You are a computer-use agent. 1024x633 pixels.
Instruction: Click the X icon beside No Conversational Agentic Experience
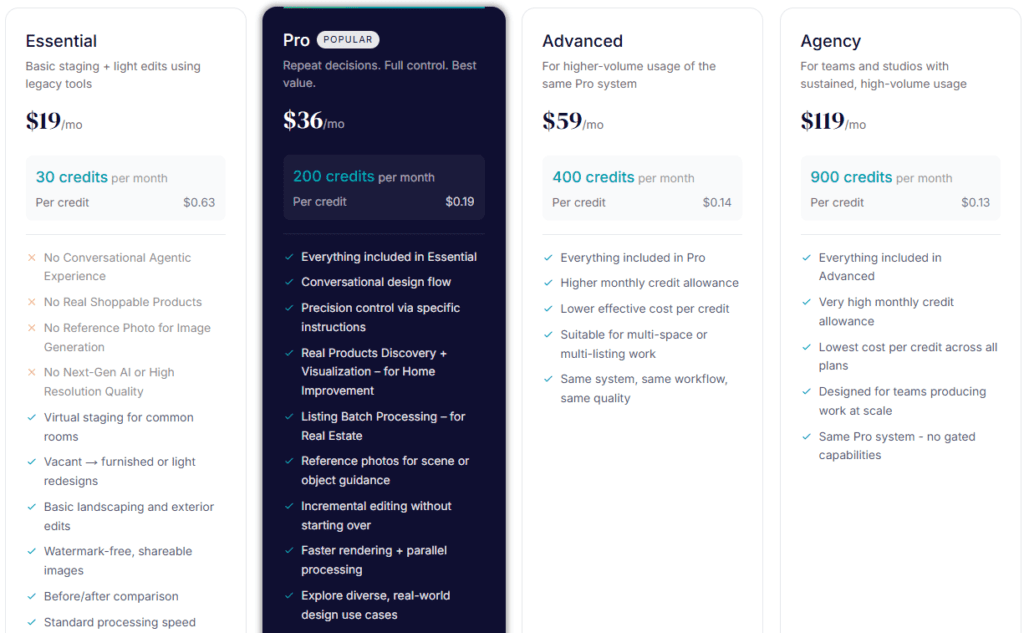(x=31, y=257)
